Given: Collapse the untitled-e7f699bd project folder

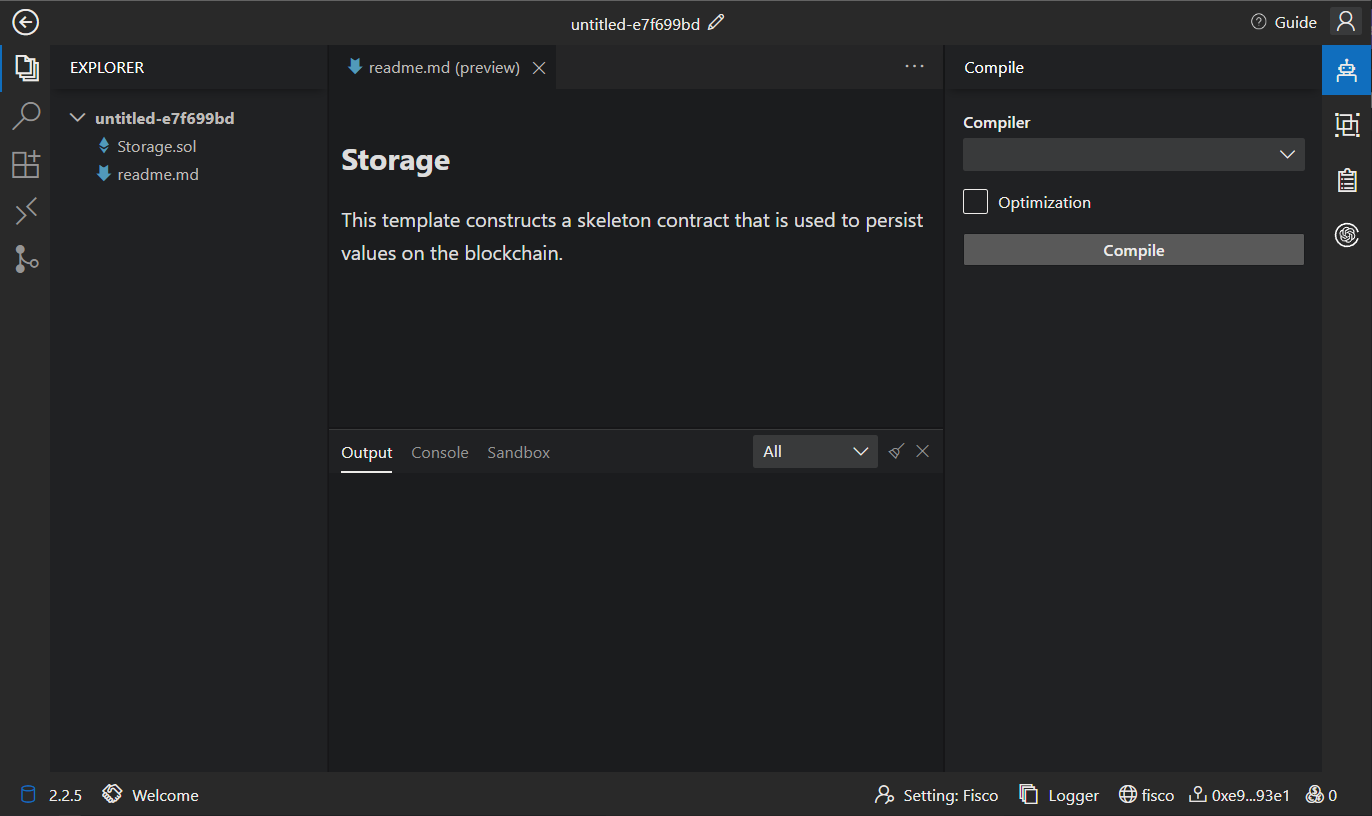Looking at the screenshot, I should click(78, 118).
